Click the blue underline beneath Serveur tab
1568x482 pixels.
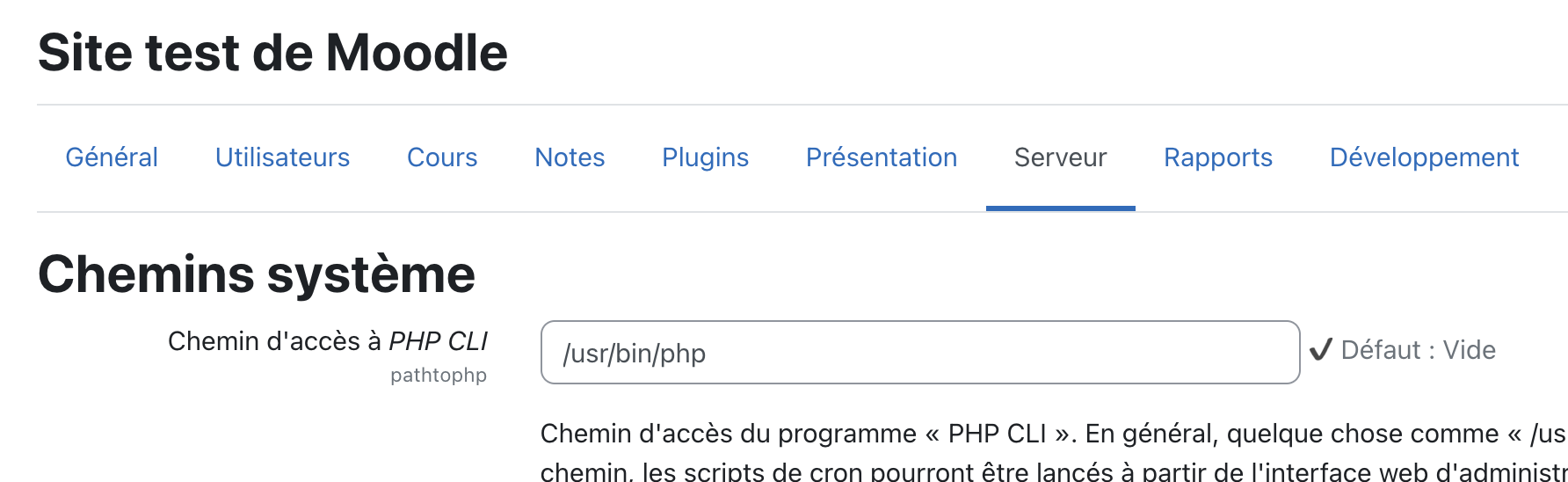1060,208
